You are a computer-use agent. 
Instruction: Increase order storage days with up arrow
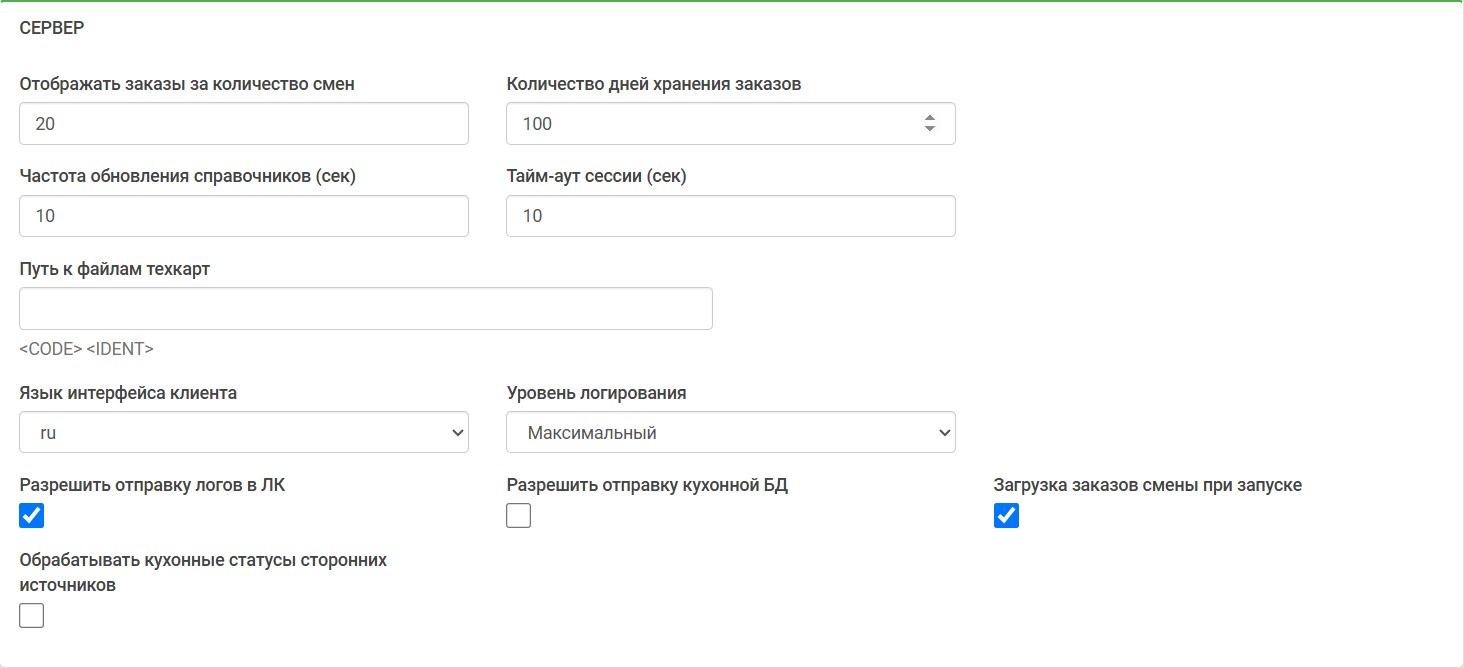[930, 118]
